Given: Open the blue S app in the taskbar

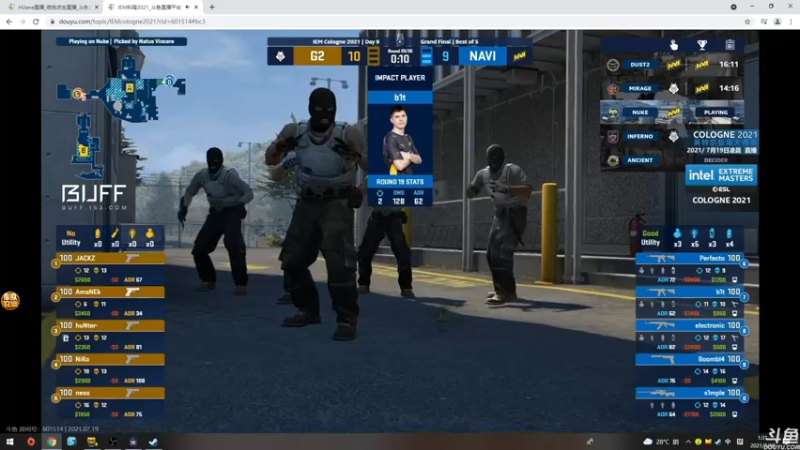Looking at the screenshot, I should (x=71, y=442).
